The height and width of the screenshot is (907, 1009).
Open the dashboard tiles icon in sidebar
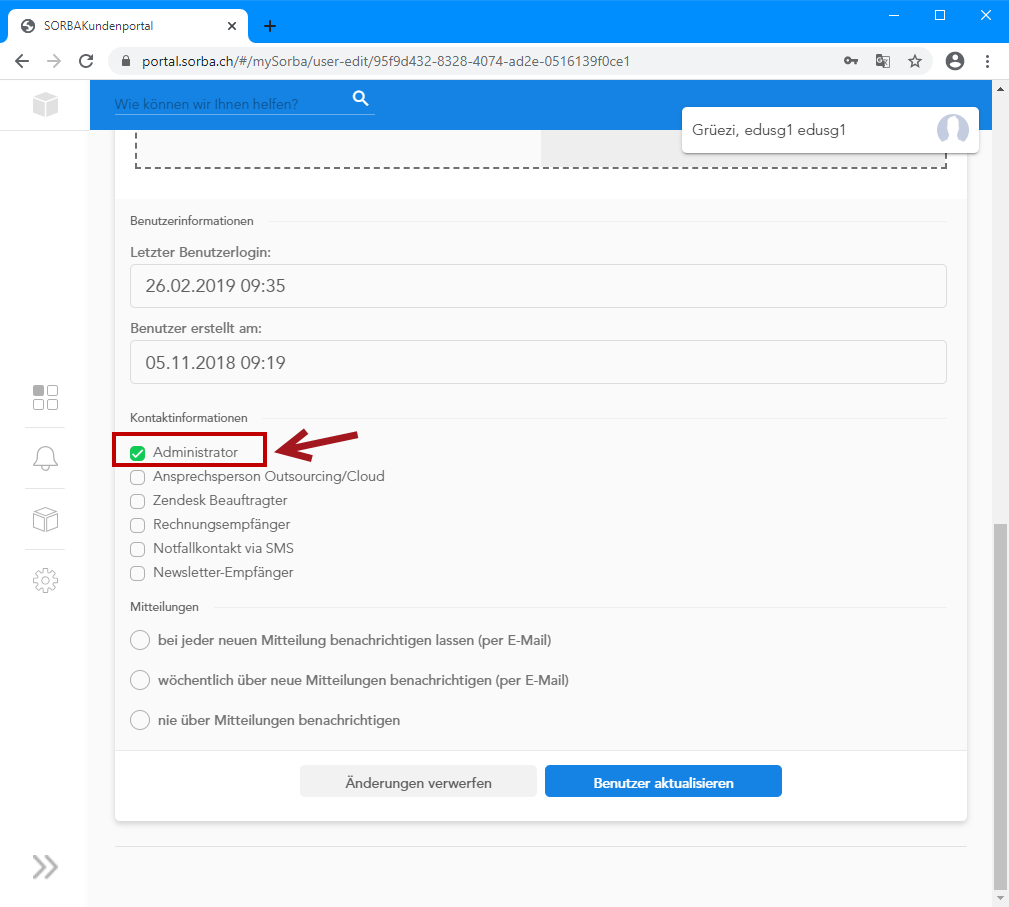[x=45, y=397]
